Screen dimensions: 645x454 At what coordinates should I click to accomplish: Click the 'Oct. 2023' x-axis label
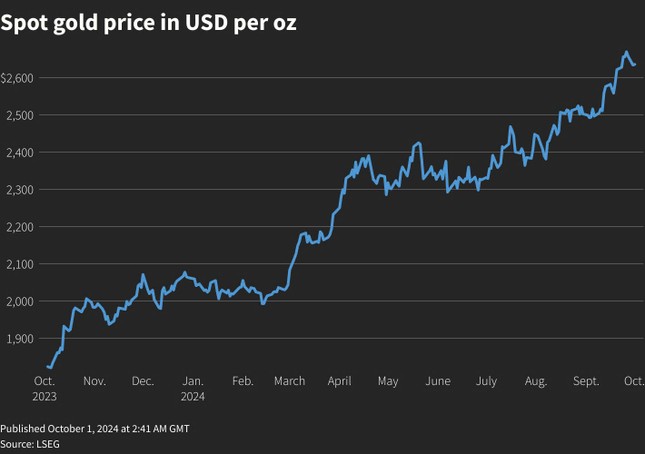[x=44, y=388]
